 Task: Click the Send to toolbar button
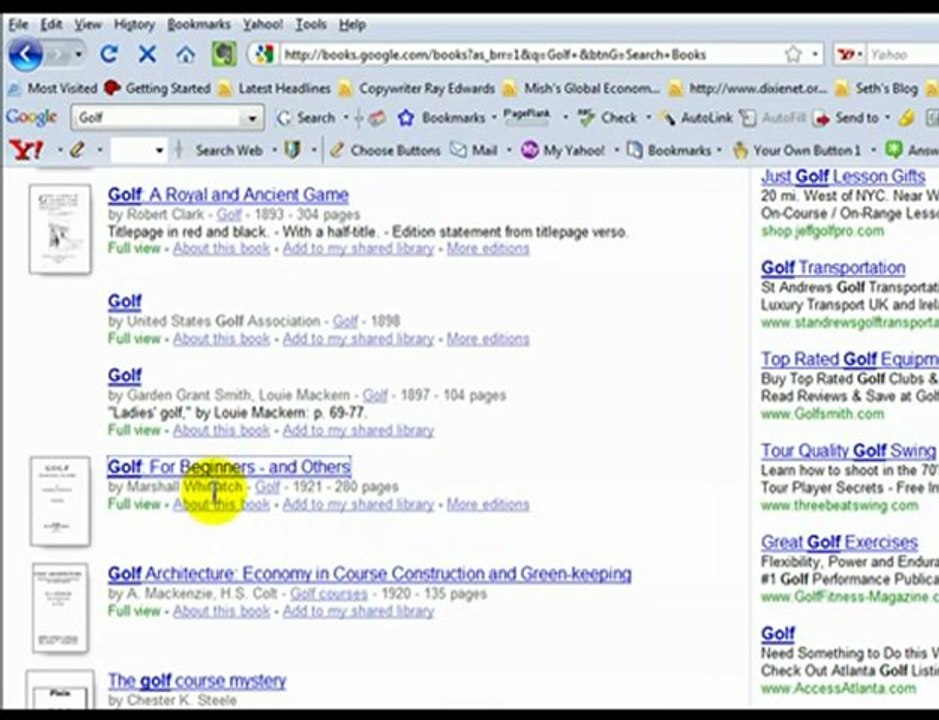tap(846, 118)
